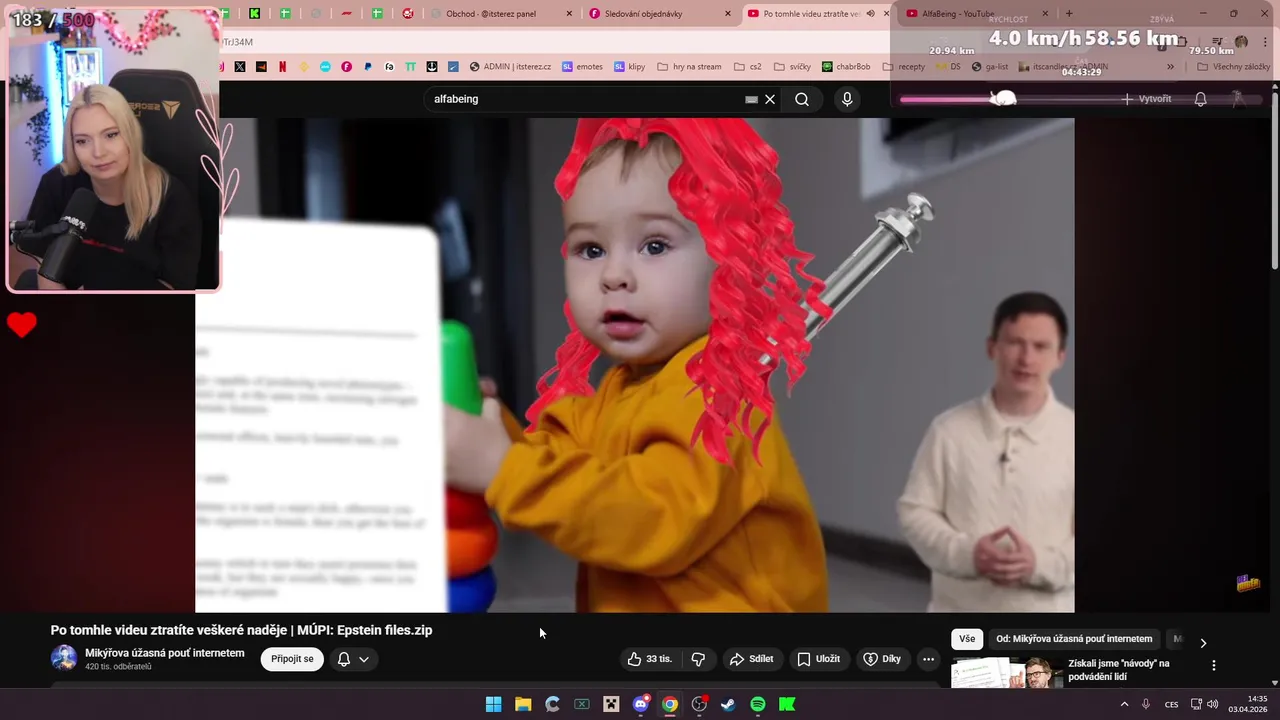This screenshot has width=1280, height=720.
Task: Close the 'Sledování objednávky' tab
Action: [728, 14]
